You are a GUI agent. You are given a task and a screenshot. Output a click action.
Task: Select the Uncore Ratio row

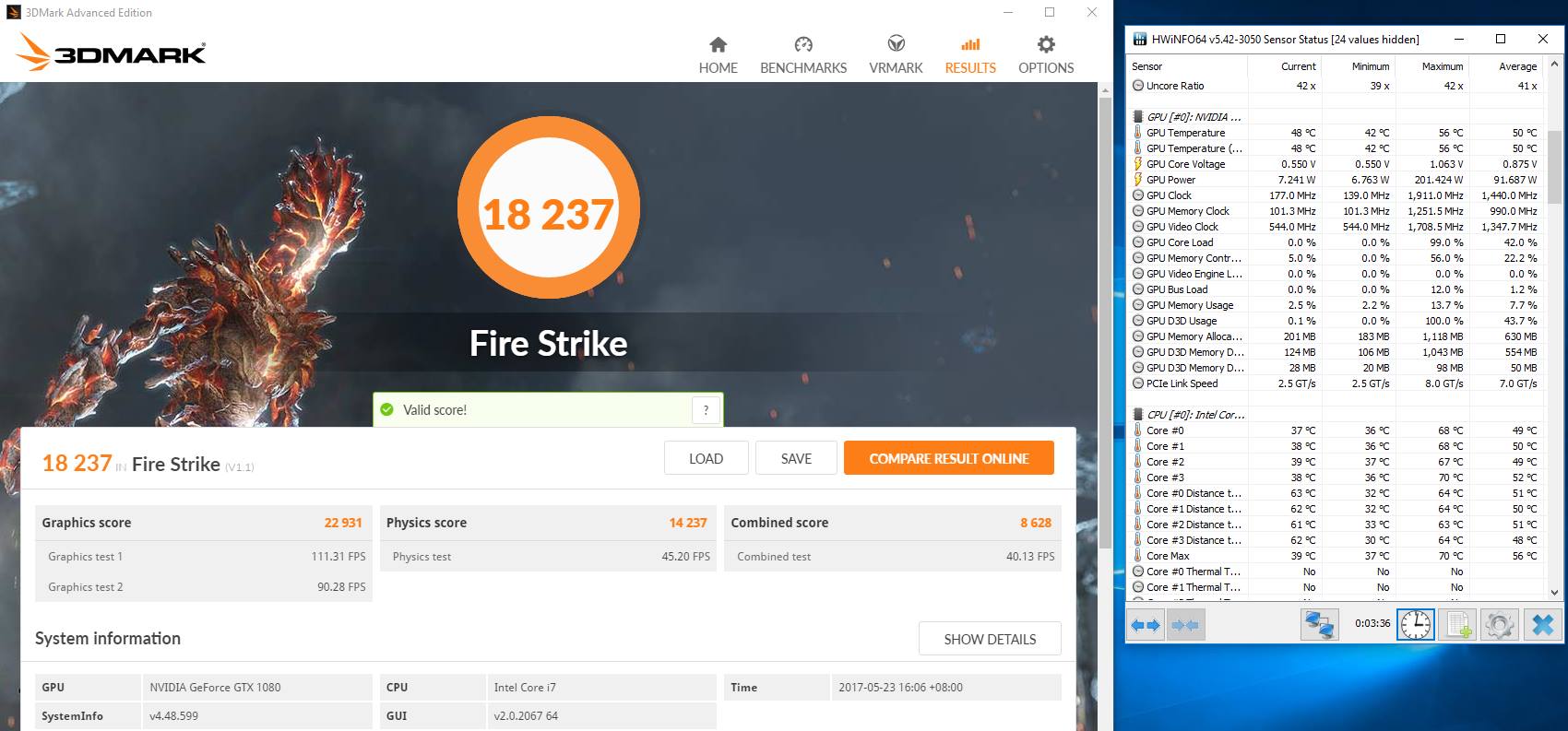[1336, 86]
